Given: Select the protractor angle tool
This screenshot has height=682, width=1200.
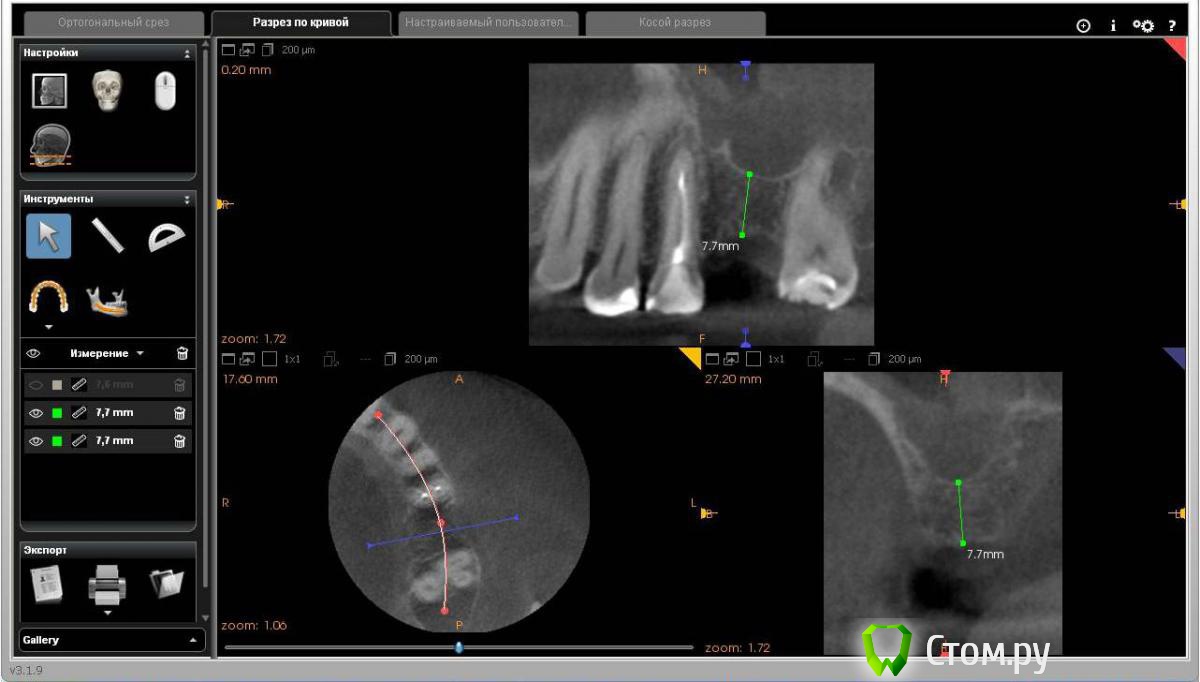Looking at the screenshot, I should pyautogui.click(x=166, y=236).
